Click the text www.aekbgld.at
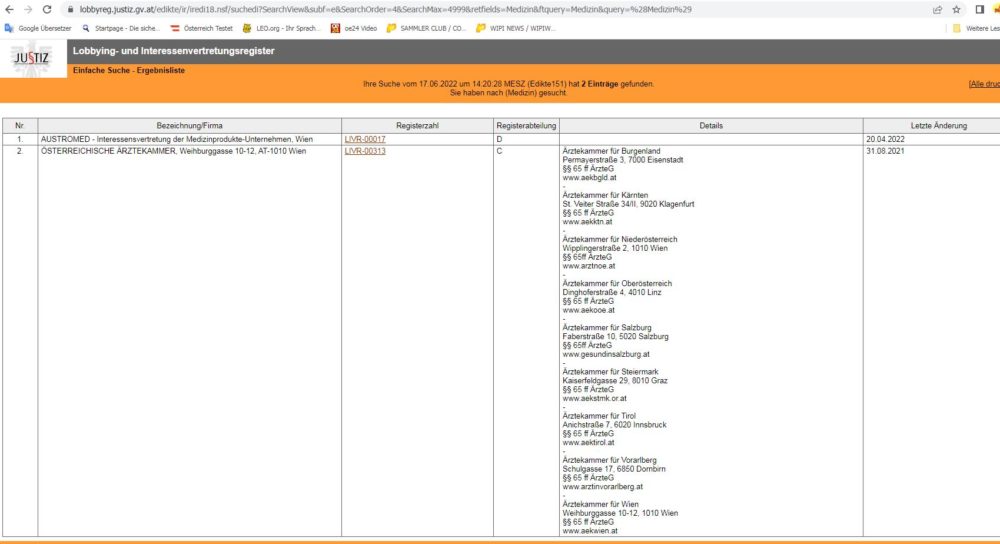Image resolution: width=1000 pixels, height=544 pixels. pos(589,178)
